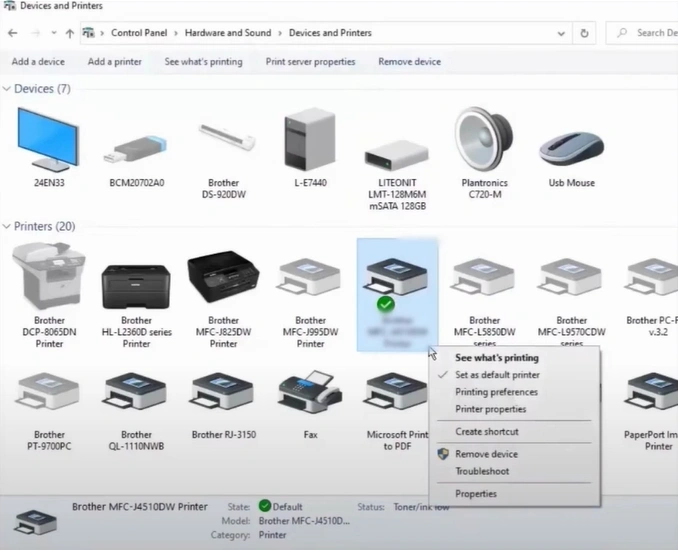
Task: Click Remove device in context menu
Action: [x=486, y=454]
